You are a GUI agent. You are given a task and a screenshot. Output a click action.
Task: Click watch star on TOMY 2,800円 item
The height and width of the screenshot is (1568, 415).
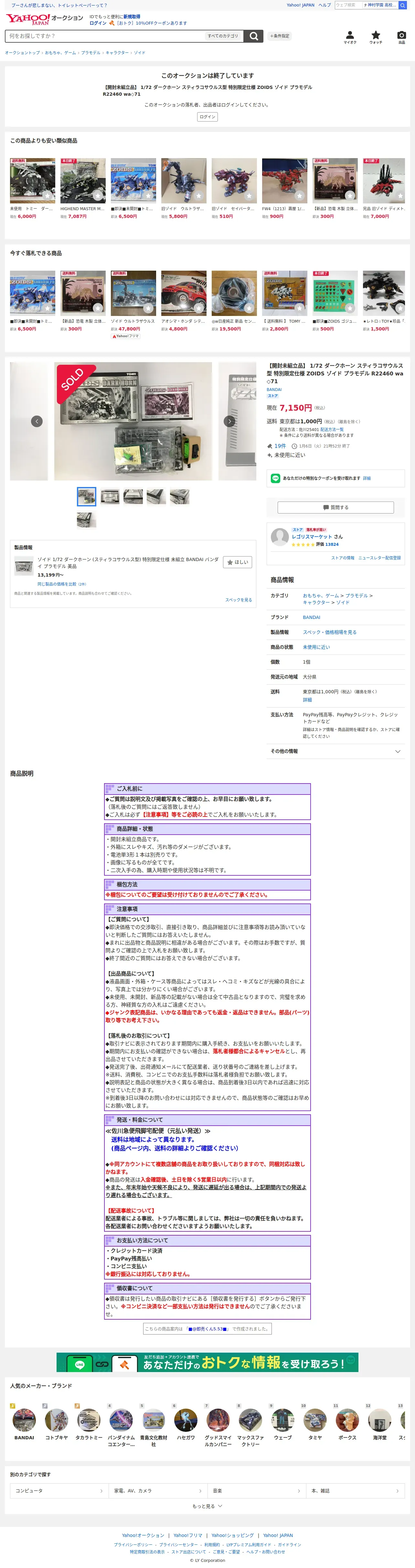point(300,308)
